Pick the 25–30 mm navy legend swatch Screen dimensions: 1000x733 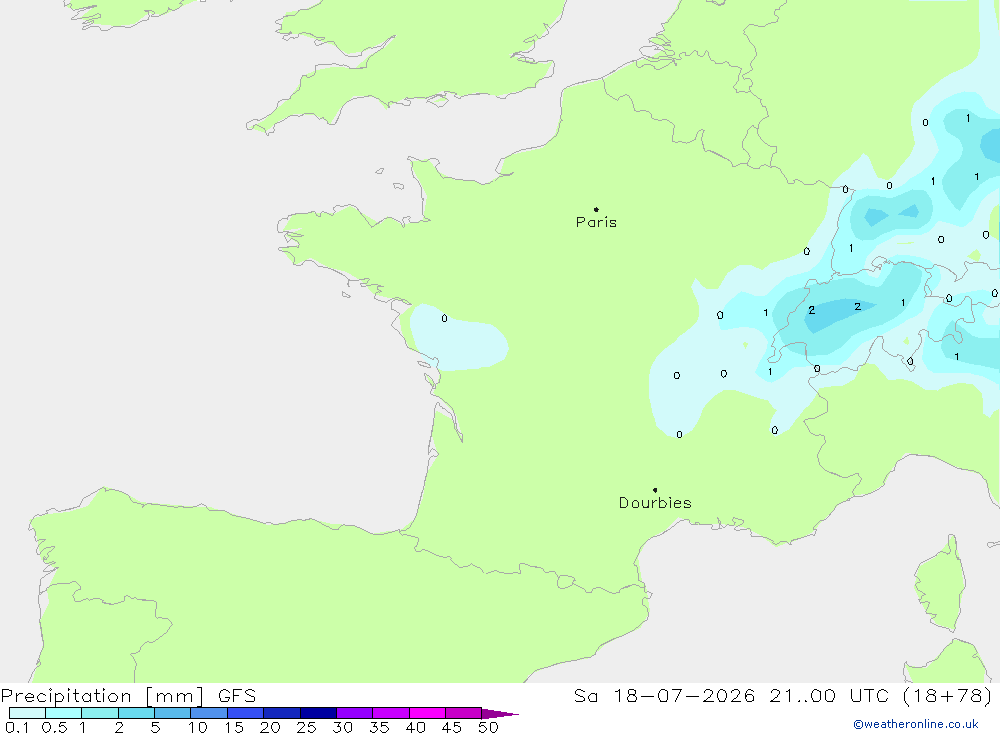click(x=318, y=713)
